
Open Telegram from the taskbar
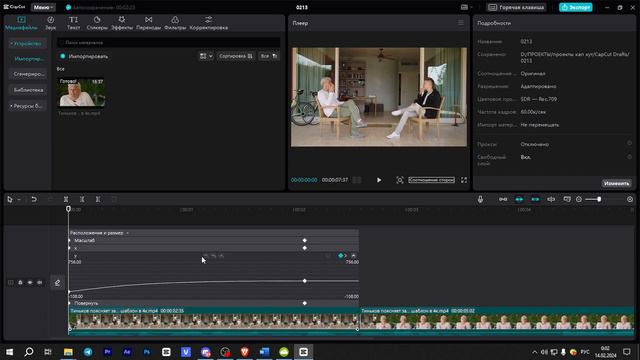(x=88, y=351)
